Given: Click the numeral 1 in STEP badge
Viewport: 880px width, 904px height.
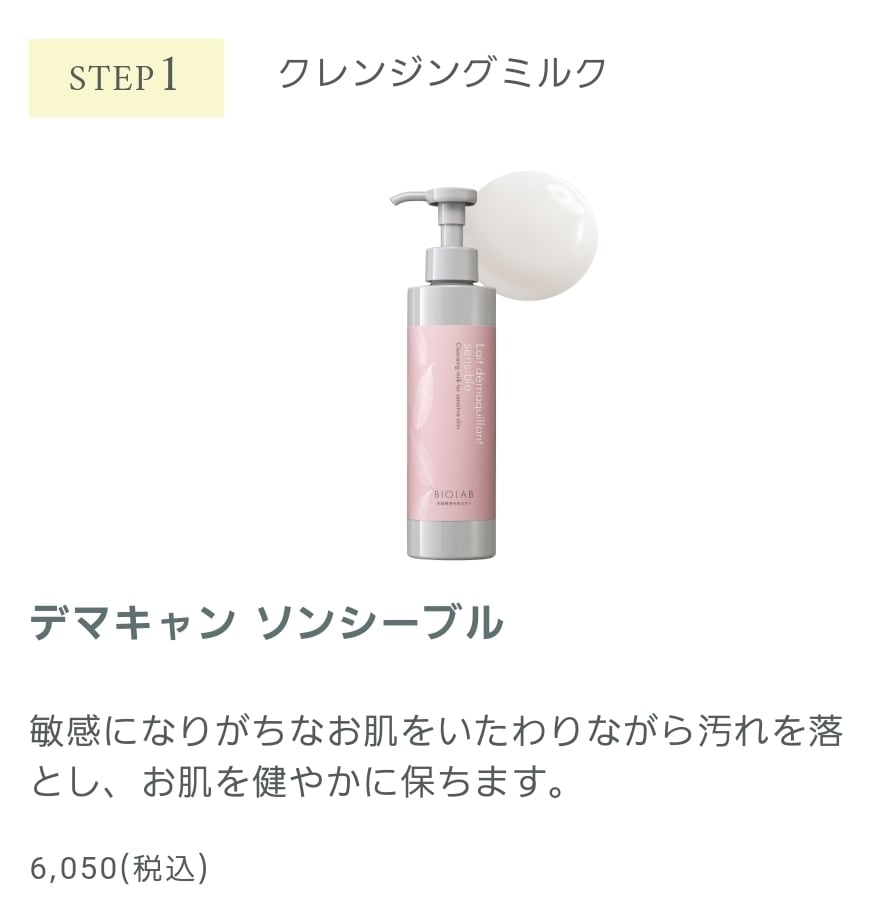Looking at the screenshot, I should [x=169, y=75].
